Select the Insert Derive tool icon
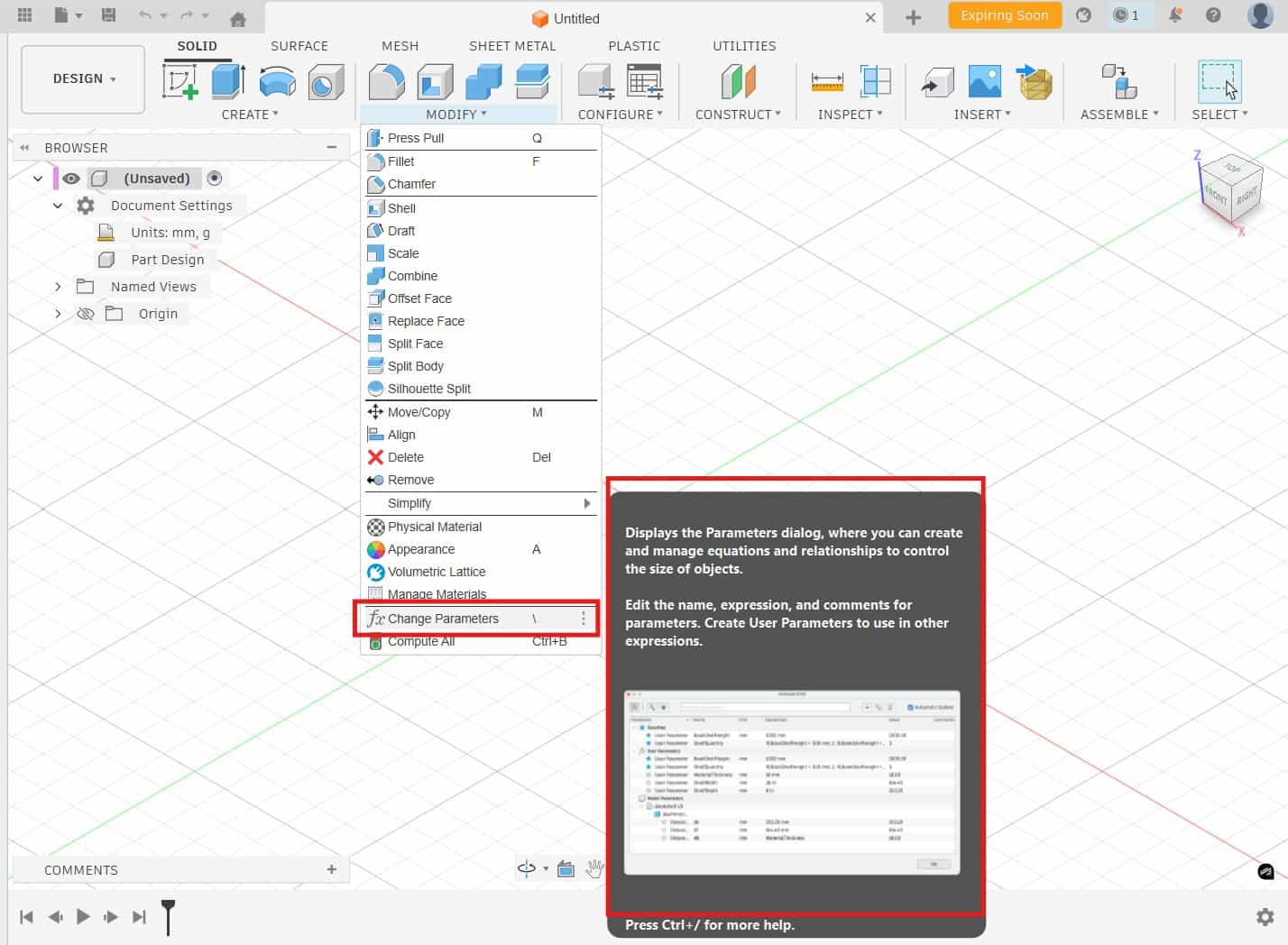The image size is (1288, 945). click(x=938, y=82)
